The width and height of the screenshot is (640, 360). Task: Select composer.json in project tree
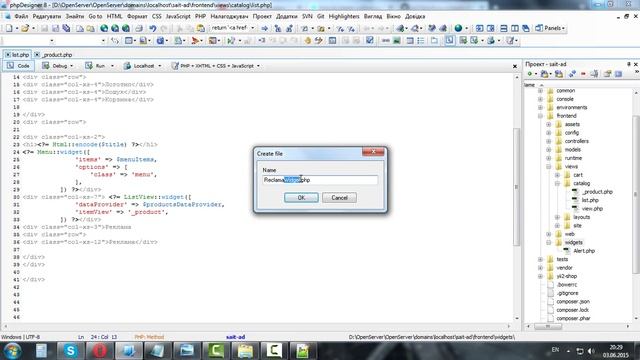click(x=573, y=302)
